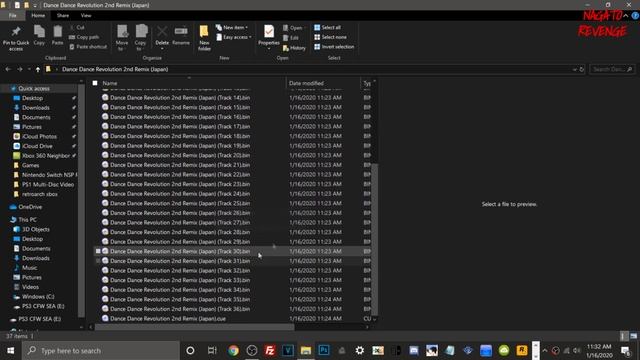Click Edit in the Open group
Viewport: 640px width, 360px height.
click(291, 38)
